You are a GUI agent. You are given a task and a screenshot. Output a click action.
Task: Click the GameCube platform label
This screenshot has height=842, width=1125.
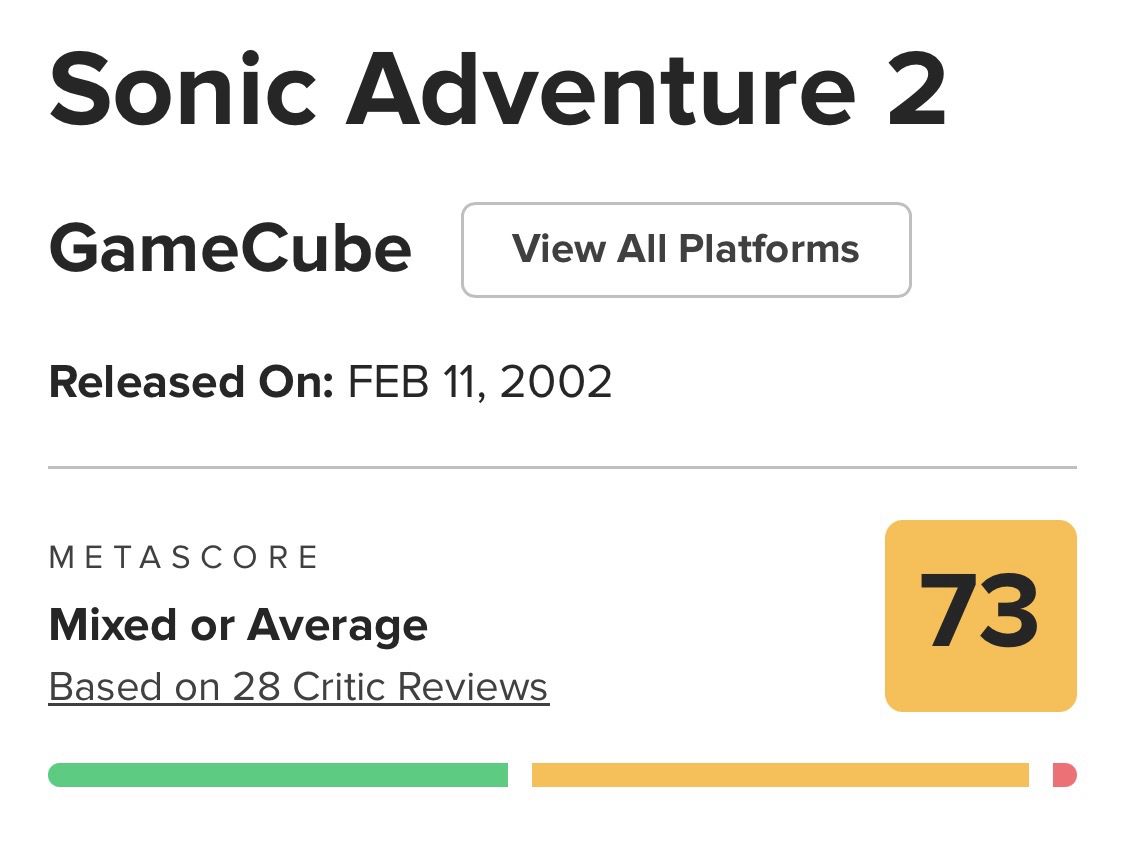230,249
